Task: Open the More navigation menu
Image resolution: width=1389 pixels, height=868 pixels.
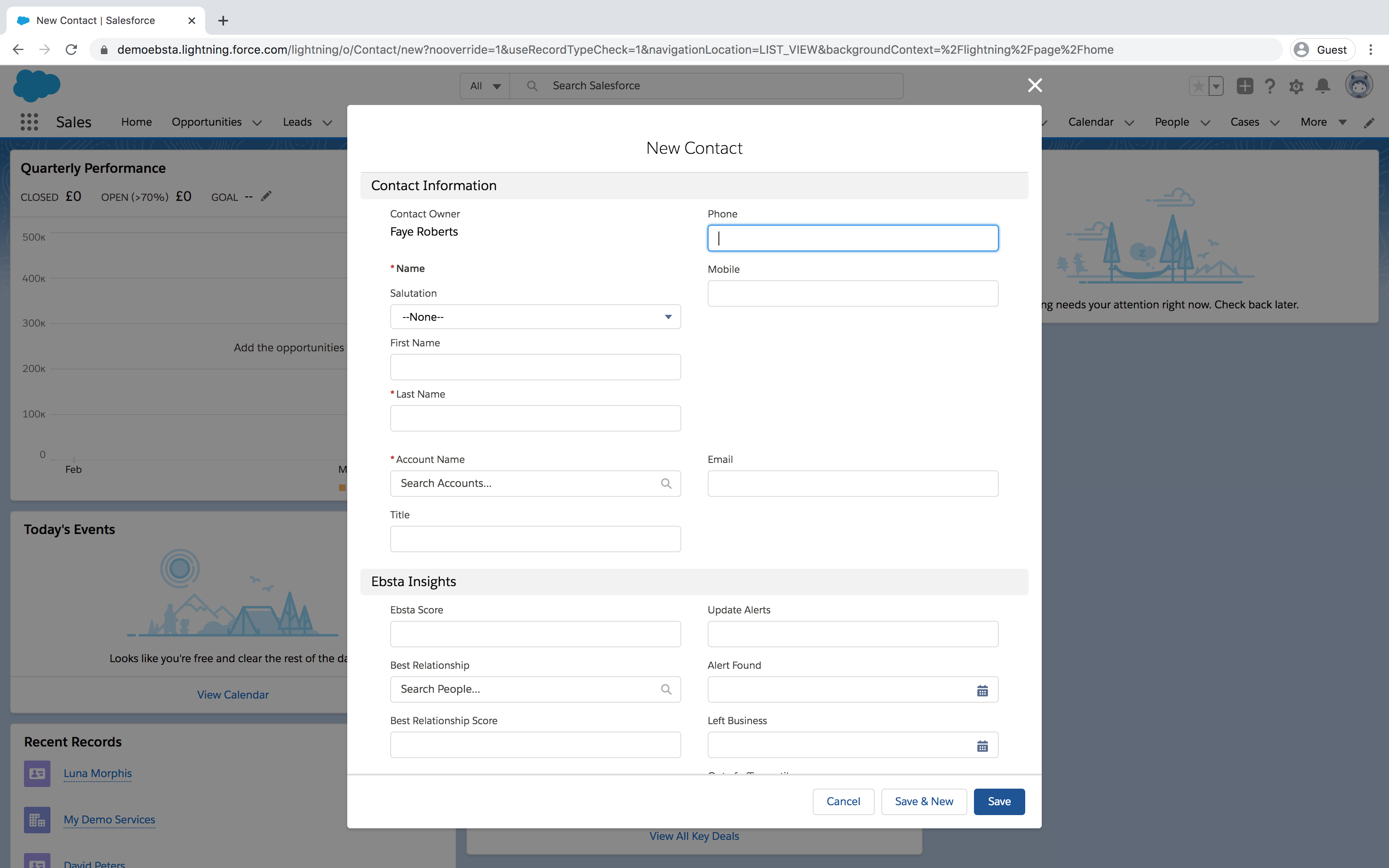Action: click(x=1323, y=122)
